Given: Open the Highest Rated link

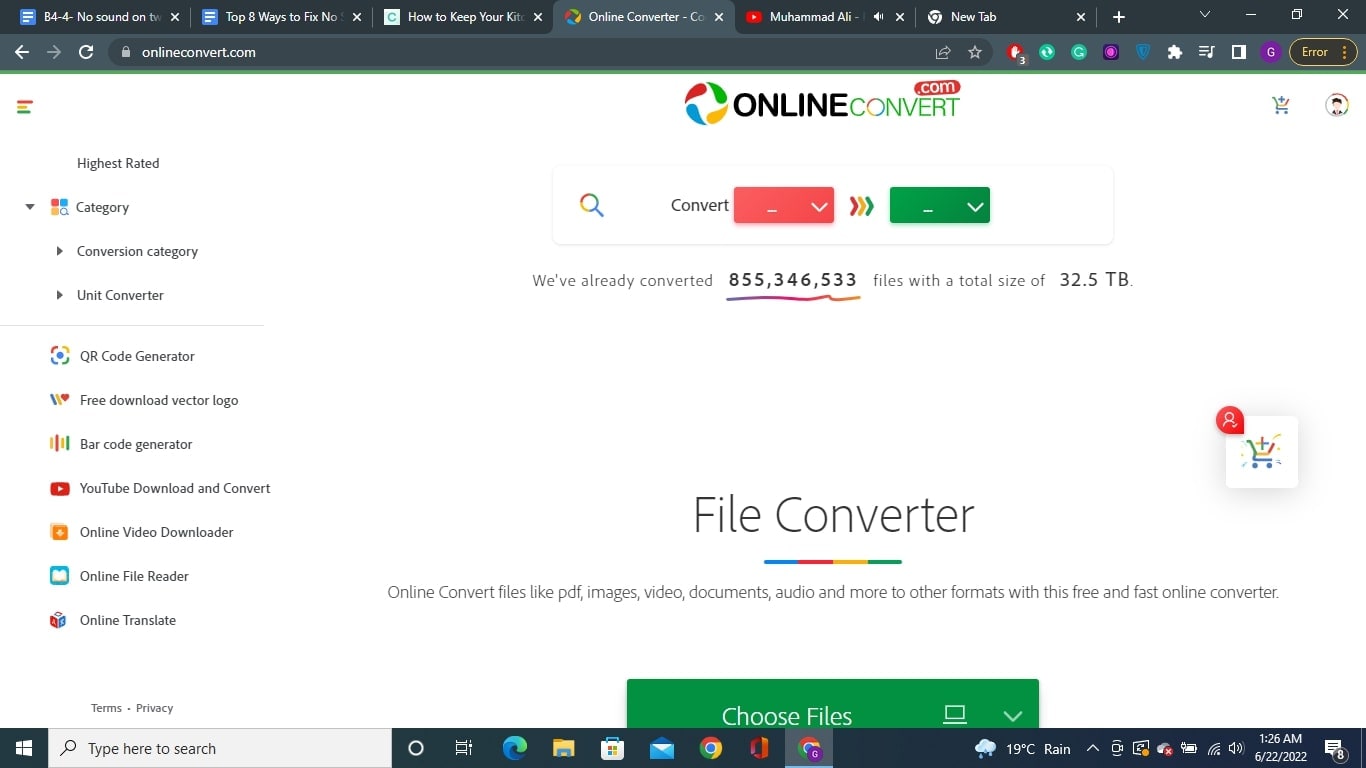Looking at the screenshot, I should pyautogui.click(x=118, y=163).
